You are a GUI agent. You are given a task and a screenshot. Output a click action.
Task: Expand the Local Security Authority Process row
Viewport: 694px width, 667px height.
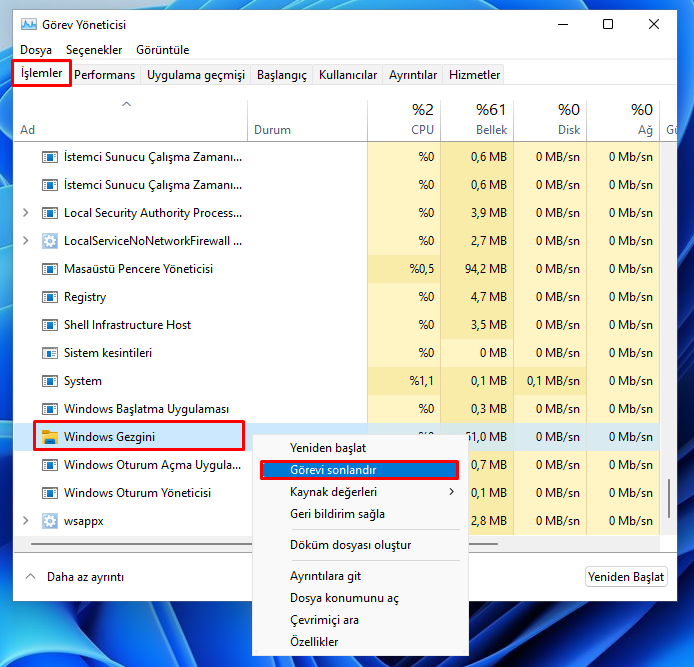pos(26,213)
